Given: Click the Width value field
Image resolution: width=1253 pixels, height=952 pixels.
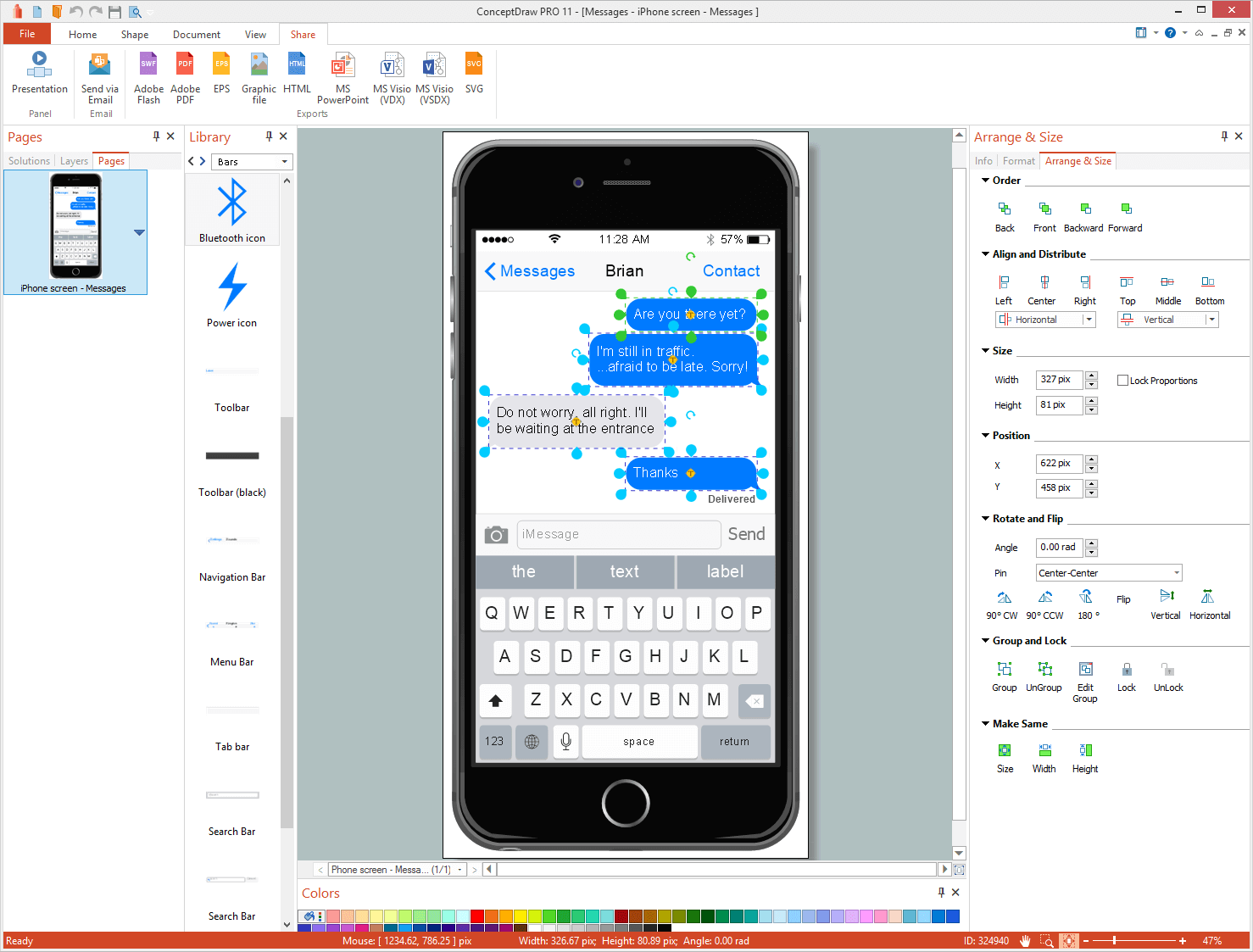Looking at the screenshot, I should tap(1059, 380).
